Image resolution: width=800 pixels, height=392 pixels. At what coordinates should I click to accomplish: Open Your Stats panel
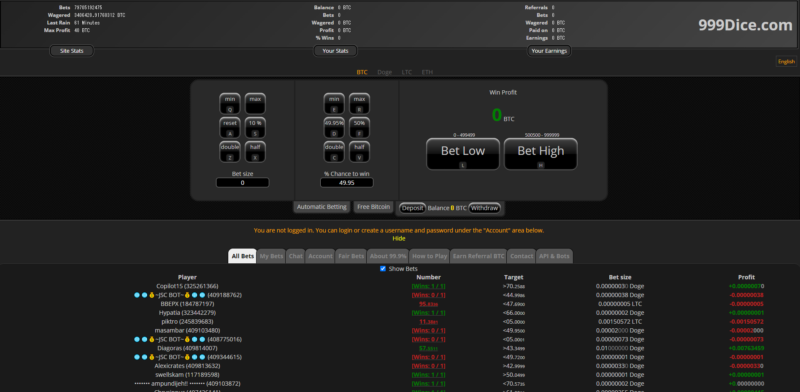pos(335,51)
